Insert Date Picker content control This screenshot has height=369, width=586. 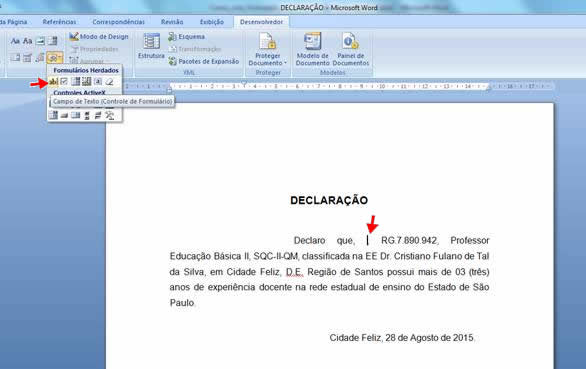click(27, 57)
